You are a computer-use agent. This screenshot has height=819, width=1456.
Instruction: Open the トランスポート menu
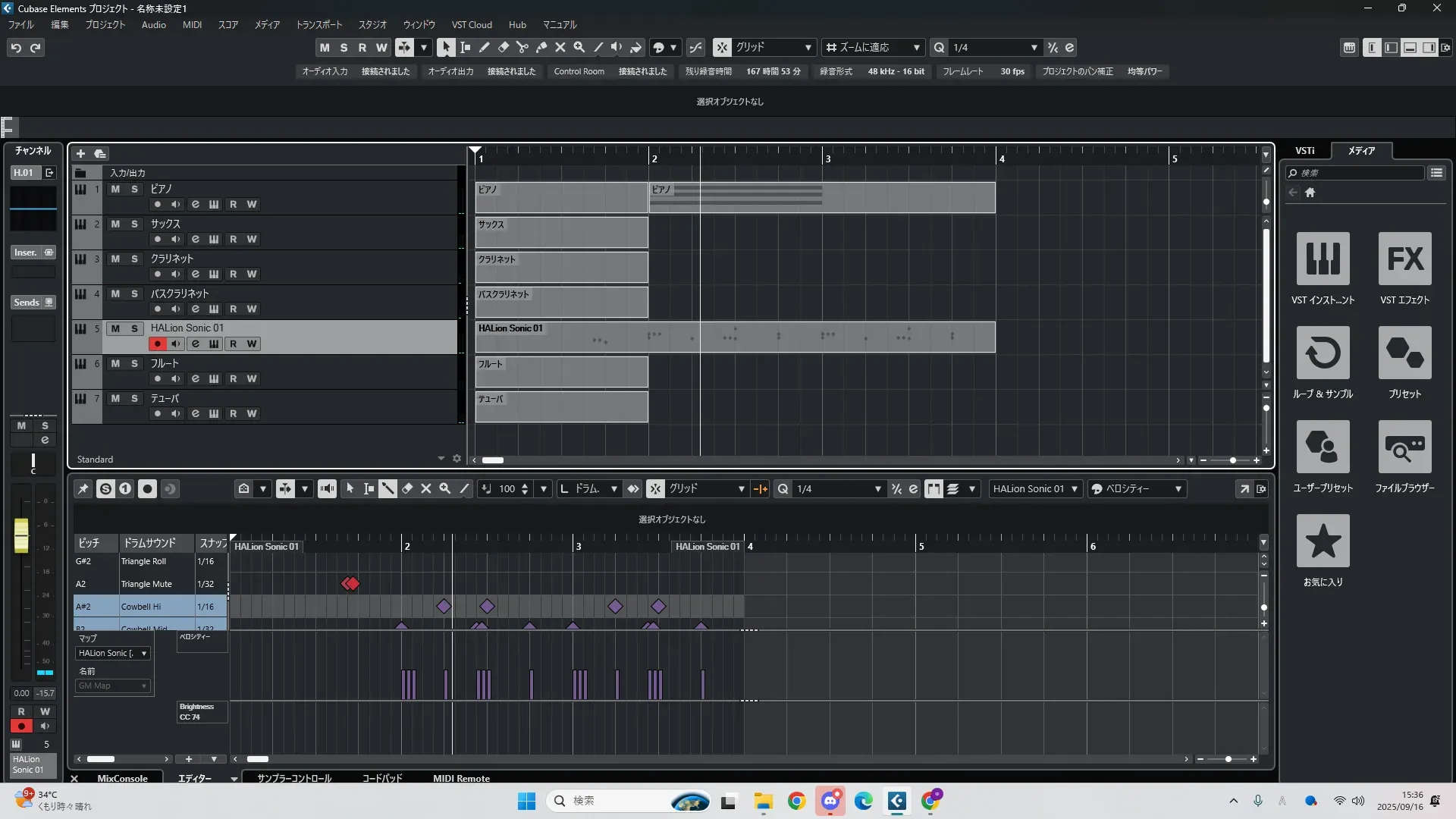pyautogui.click(x=318, y=24)
